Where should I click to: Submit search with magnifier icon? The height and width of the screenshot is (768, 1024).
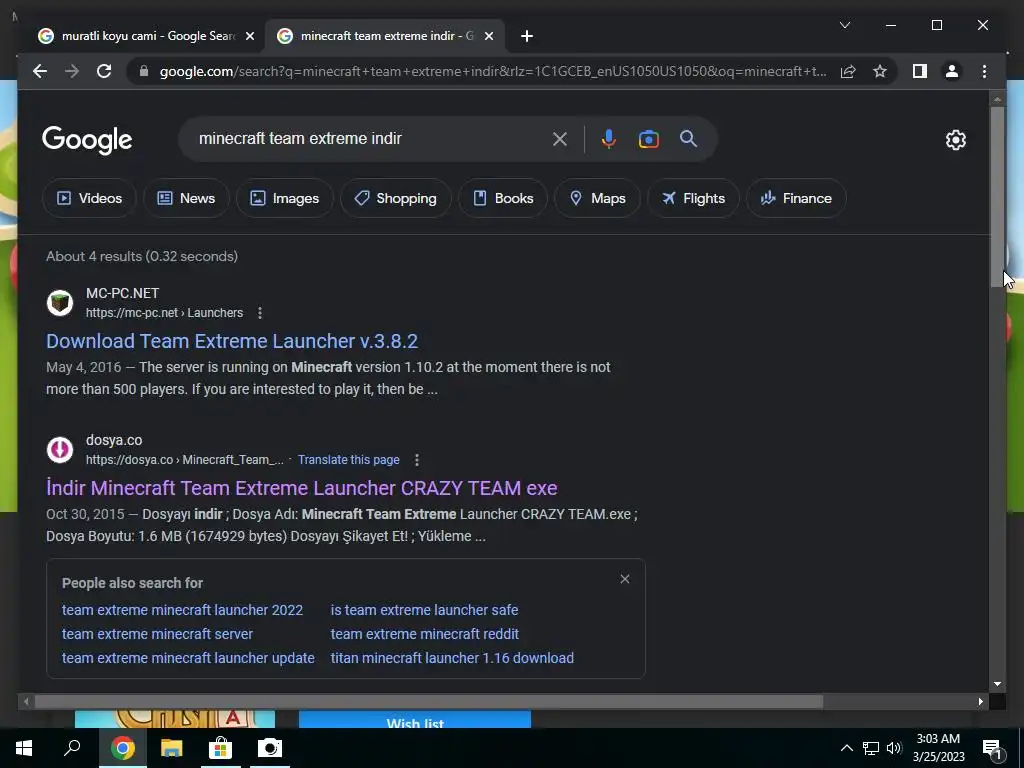(688, 139)
